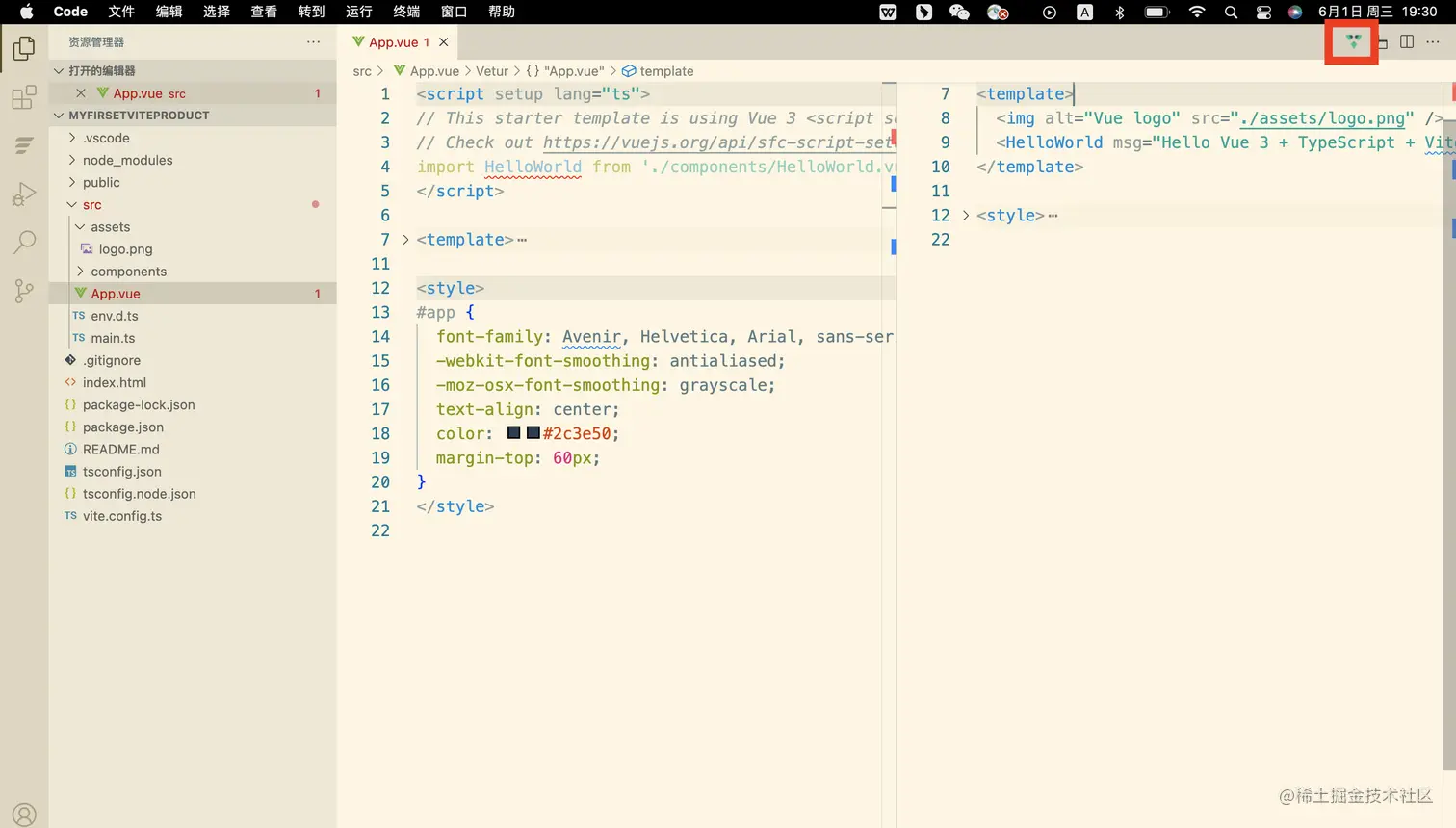Open the 运行 menu
The image size is (1456, 828).
(x=359, y=12)
